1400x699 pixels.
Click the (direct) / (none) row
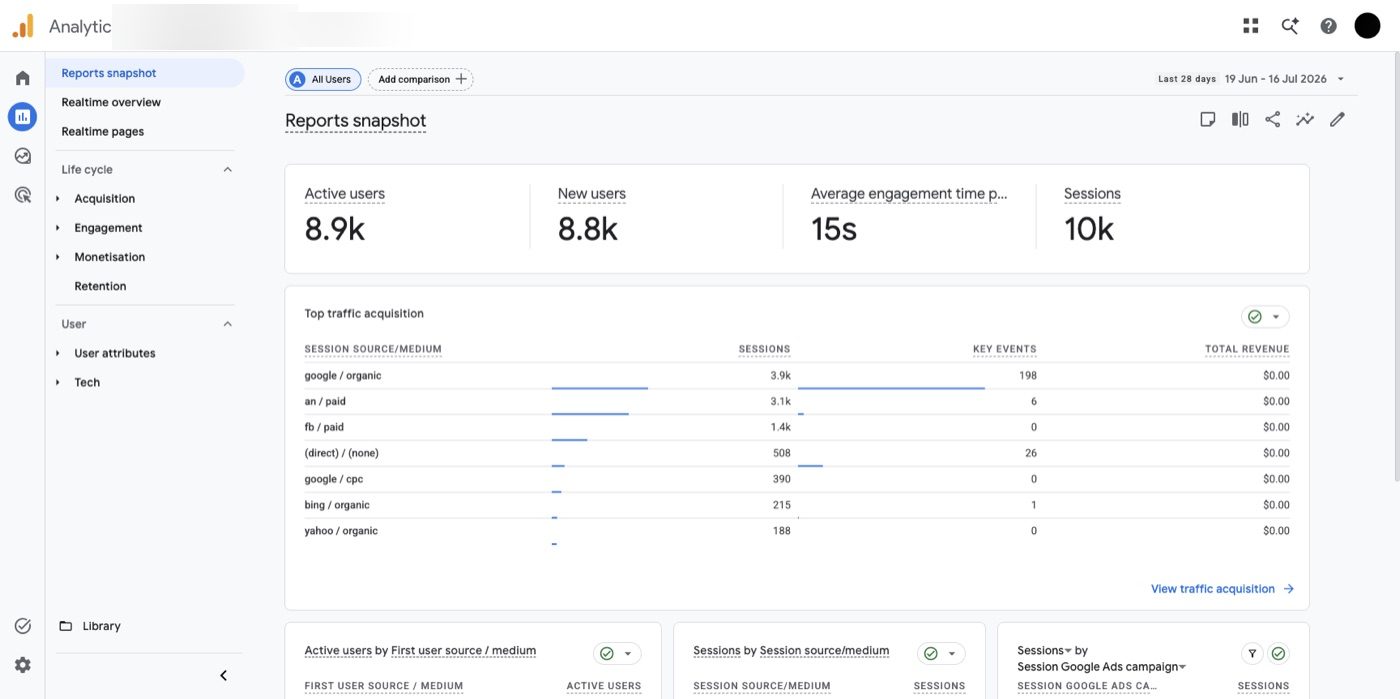[797, 454]
